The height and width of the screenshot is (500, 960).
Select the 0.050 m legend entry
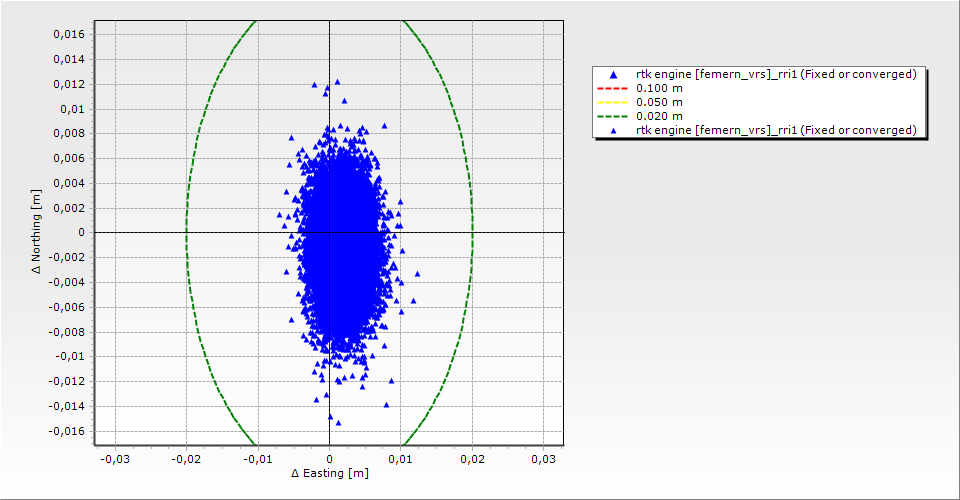coord(660,103)
